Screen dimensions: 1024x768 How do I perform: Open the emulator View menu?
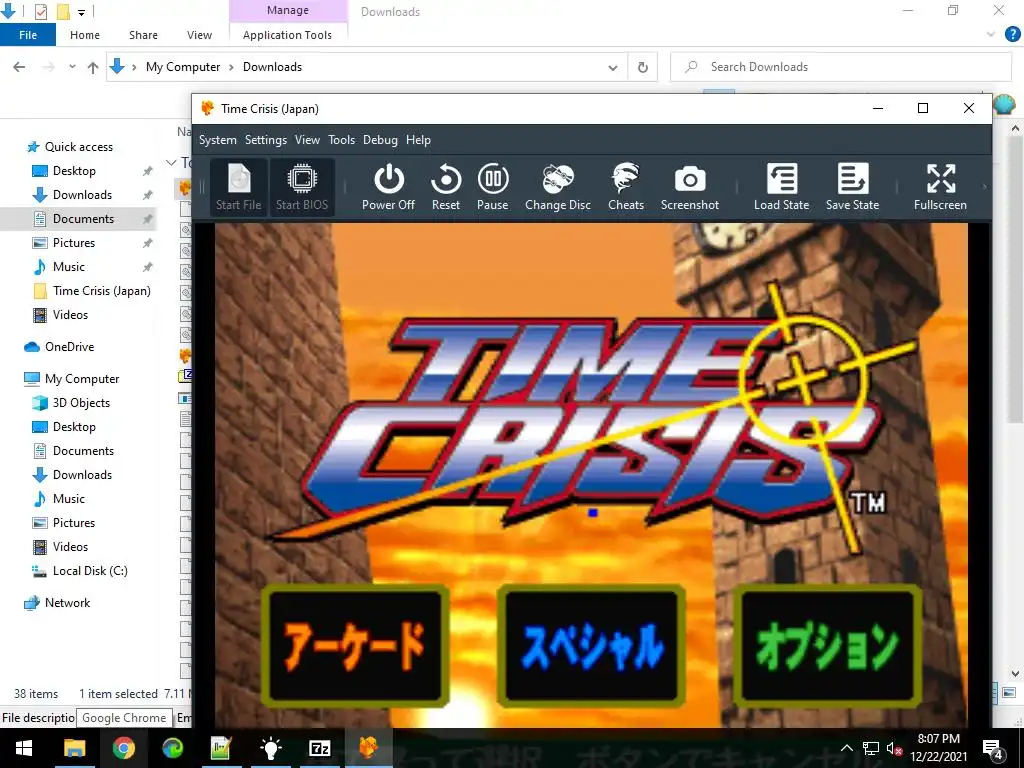[307, 140]
